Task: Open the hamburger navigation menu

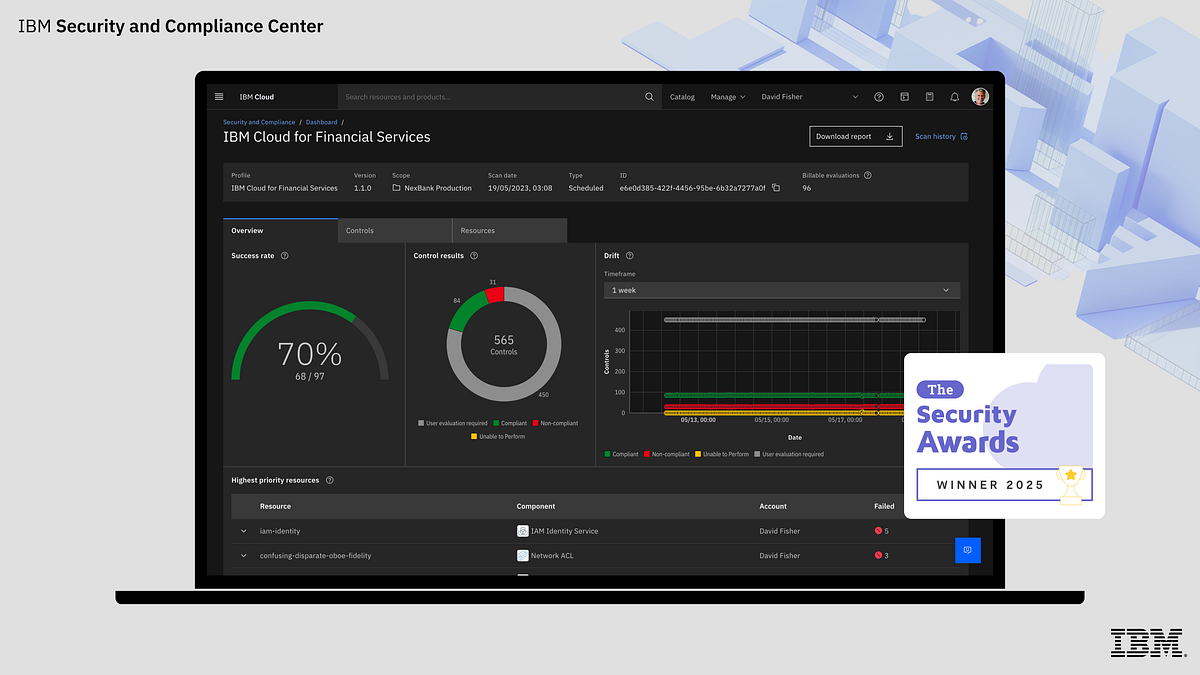Action: click(x=219, y=97)
